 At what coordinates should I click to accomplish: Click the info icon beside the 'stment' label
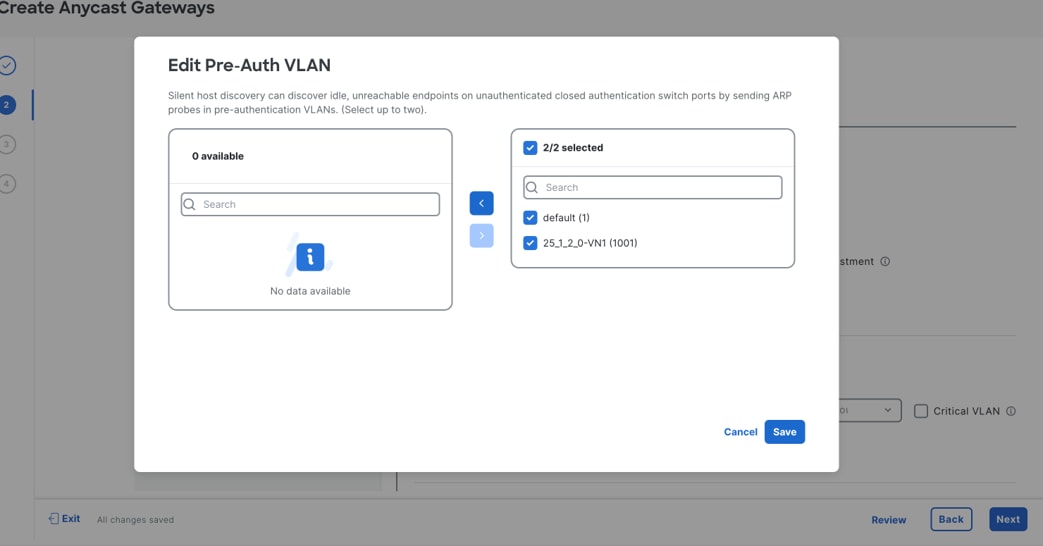[885, 261]
